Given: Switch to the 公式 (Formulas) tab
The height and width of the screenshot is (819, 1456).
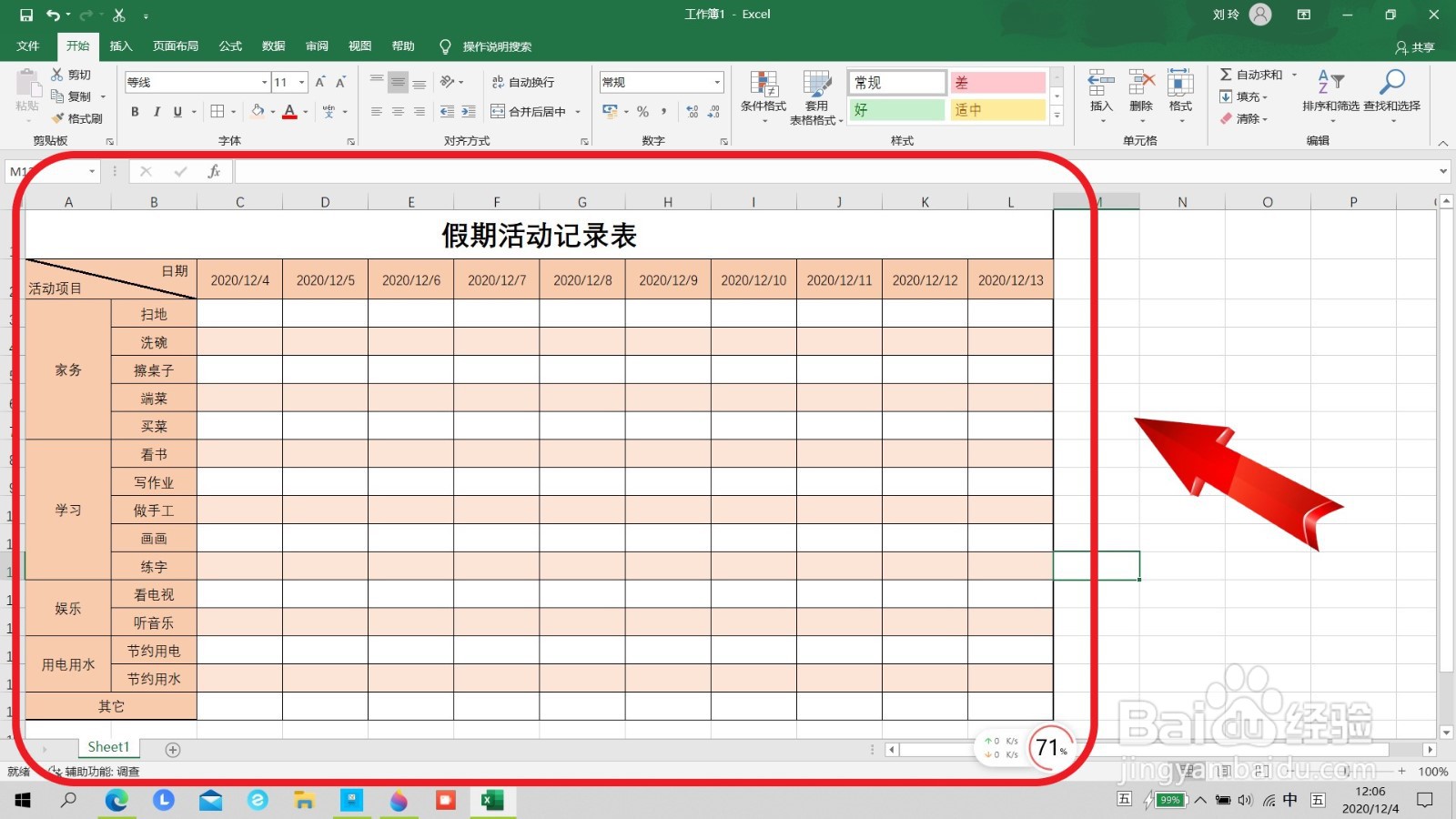Looking at the screenshot, I should coord(230,46).
